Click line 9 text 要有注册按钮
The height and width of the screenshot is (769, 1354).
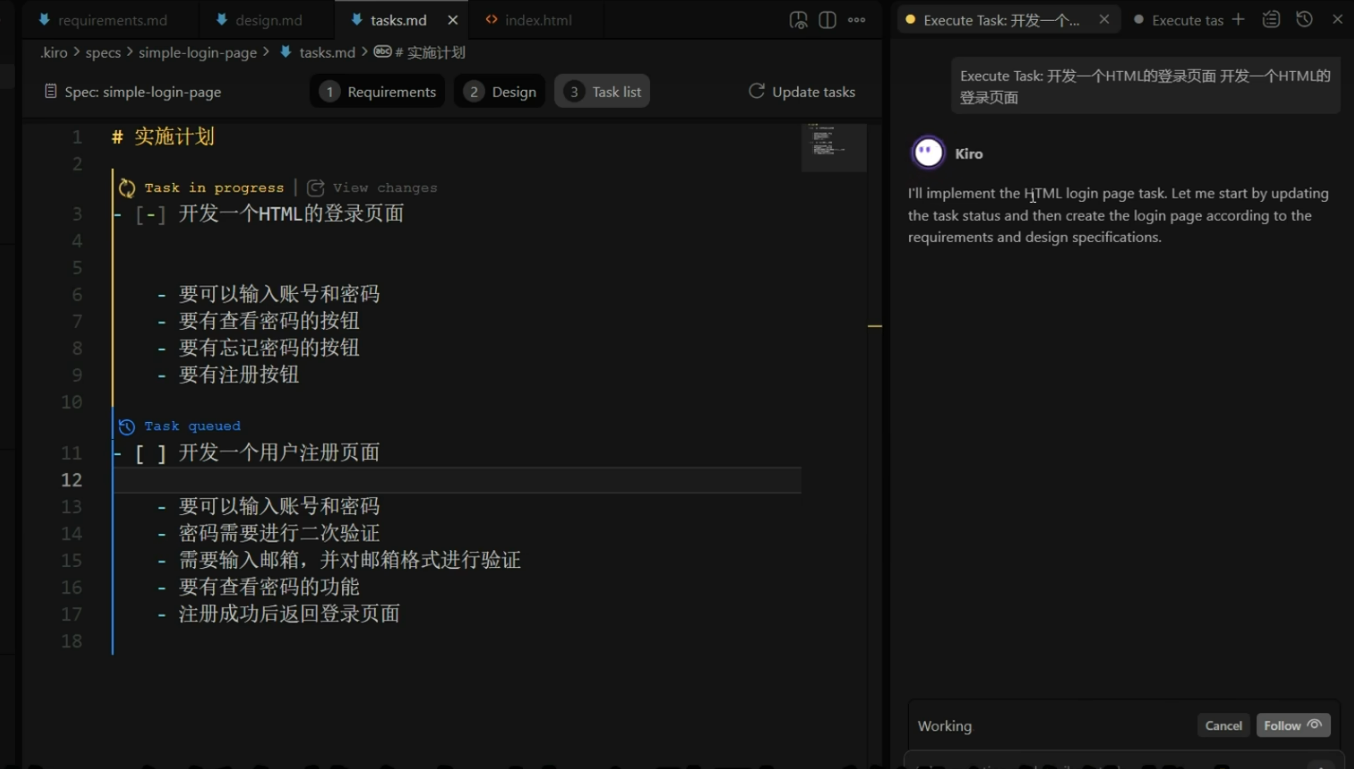[239, 375]
